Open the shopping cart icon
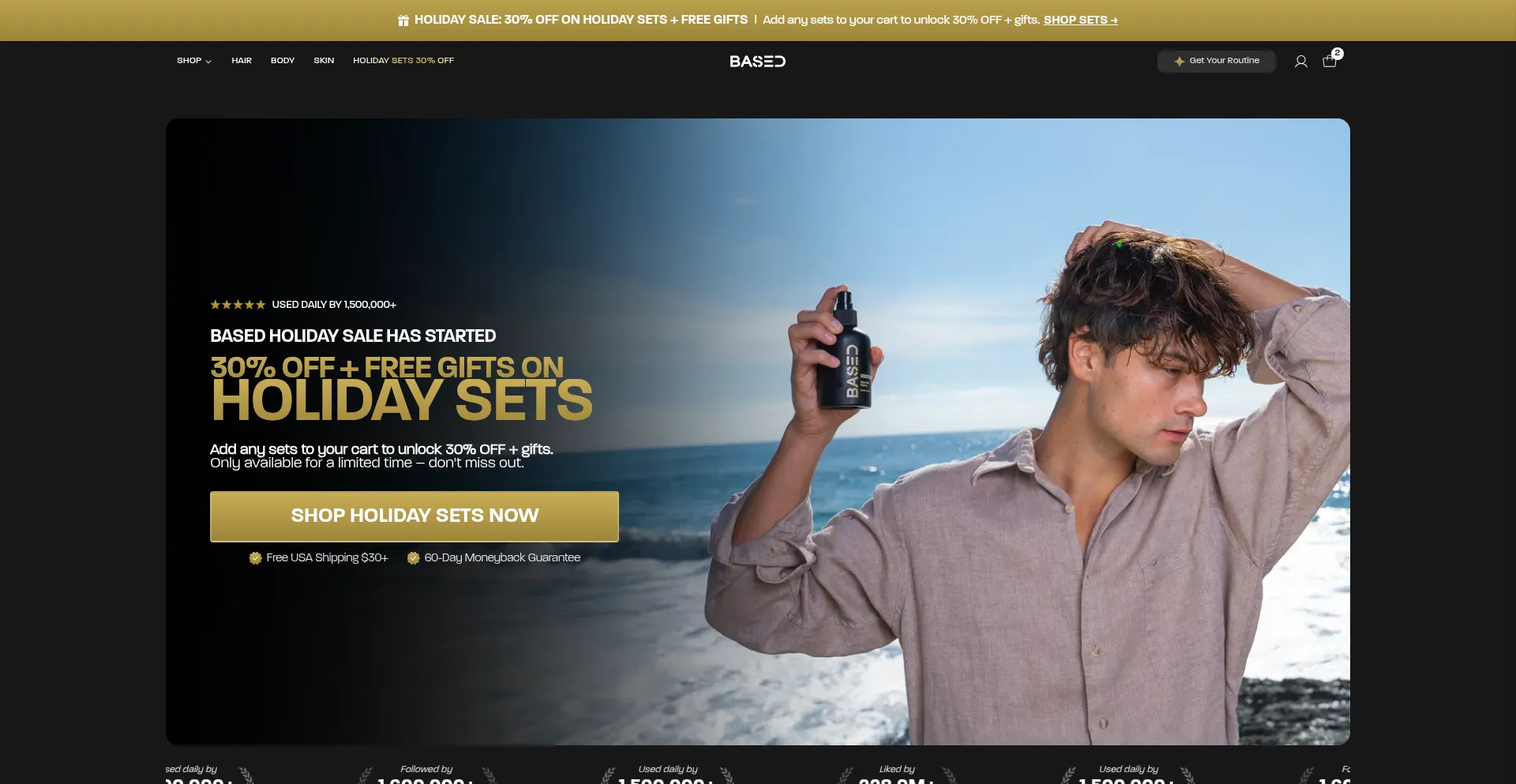 pyautogui.click(x=1330, y=62)
